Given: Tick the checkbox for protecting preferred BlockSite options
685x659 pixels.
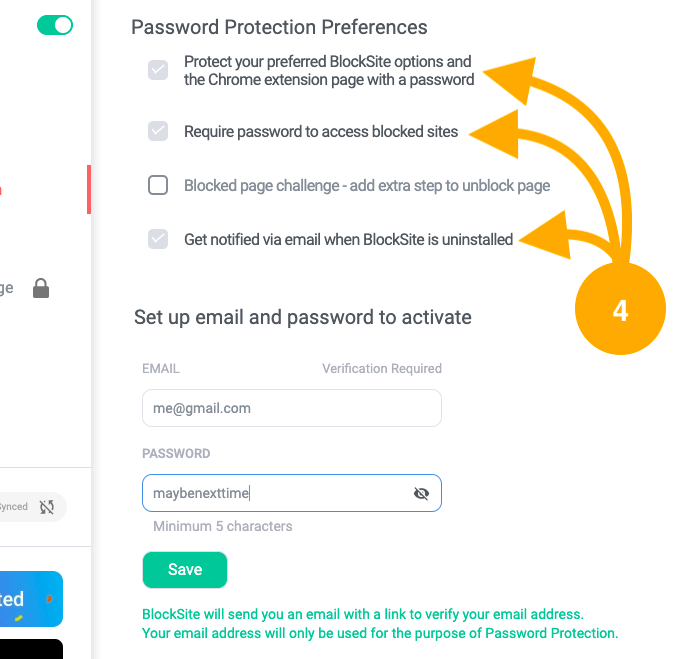Looking at the screenshot, I should click(x=158, y=70).
